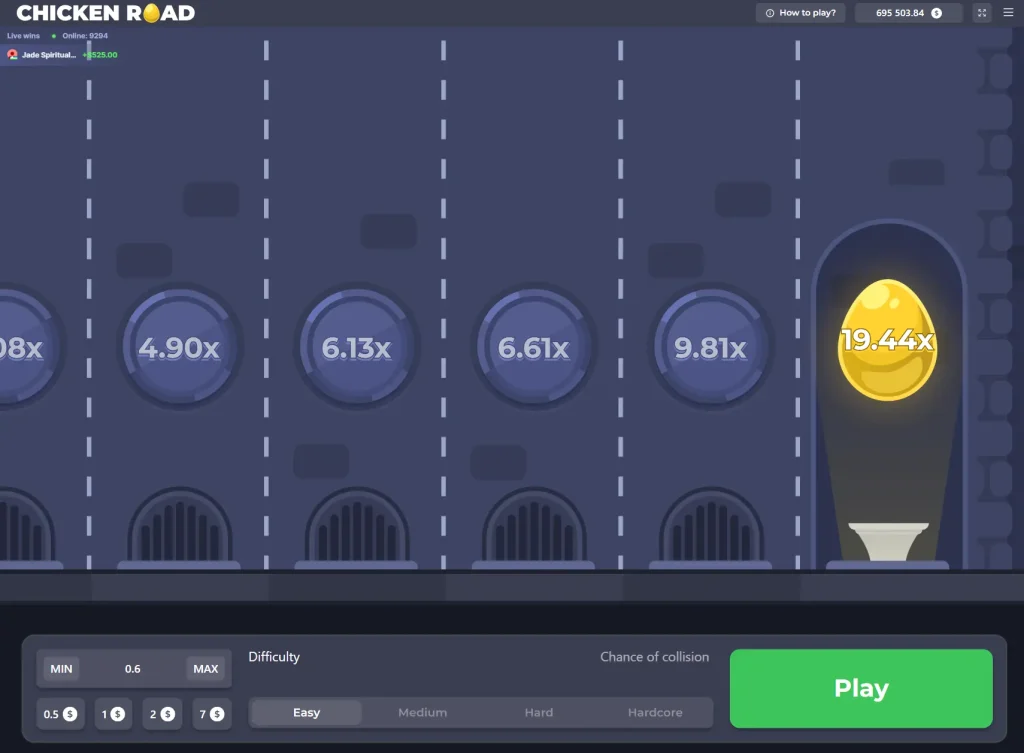Click the bet amount field showing 0.6

(133, 669)
